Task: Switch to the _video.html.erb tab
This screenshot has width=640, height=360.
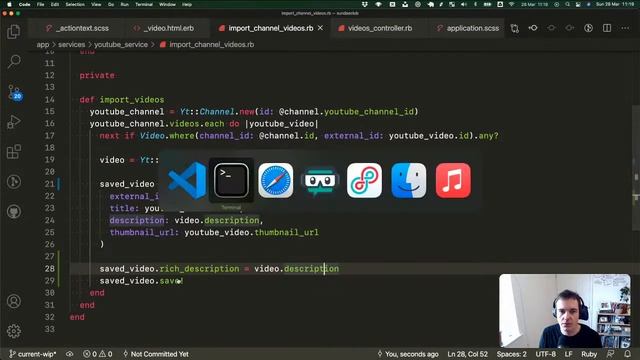Action: (x=164, y=28)
